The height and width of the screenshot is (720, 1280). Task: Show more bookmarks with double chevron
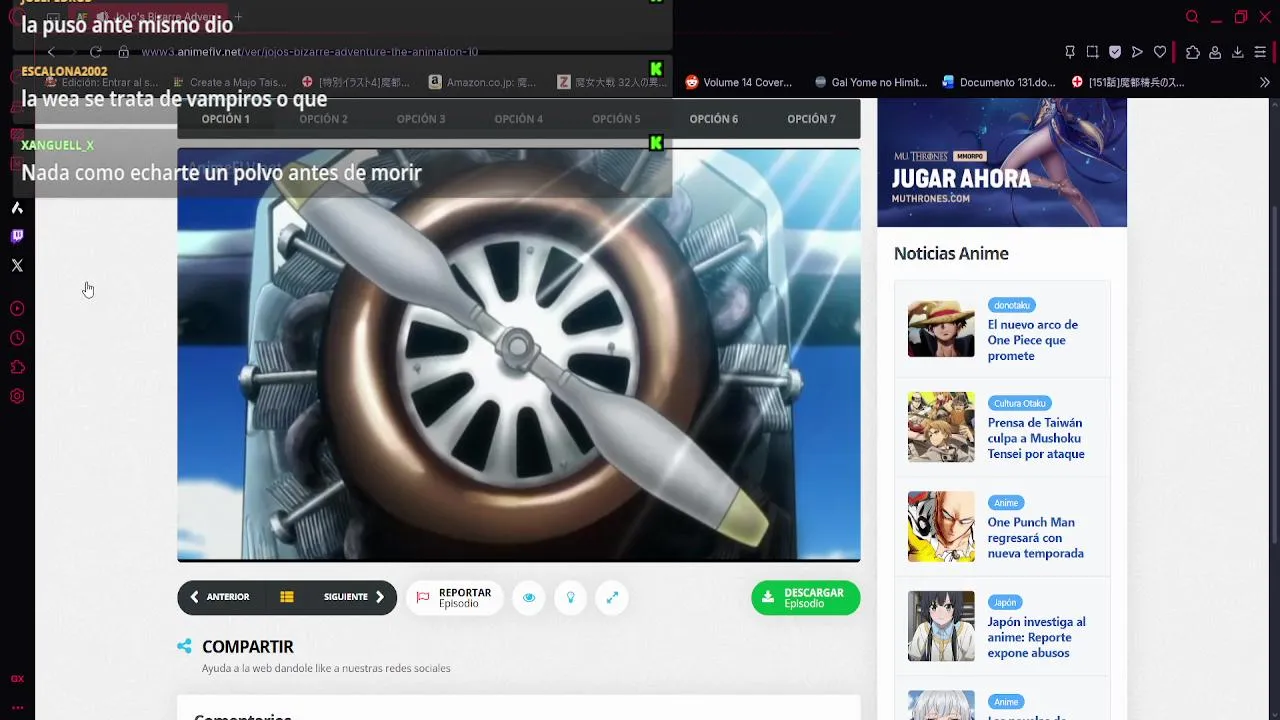click(1264, 82)
